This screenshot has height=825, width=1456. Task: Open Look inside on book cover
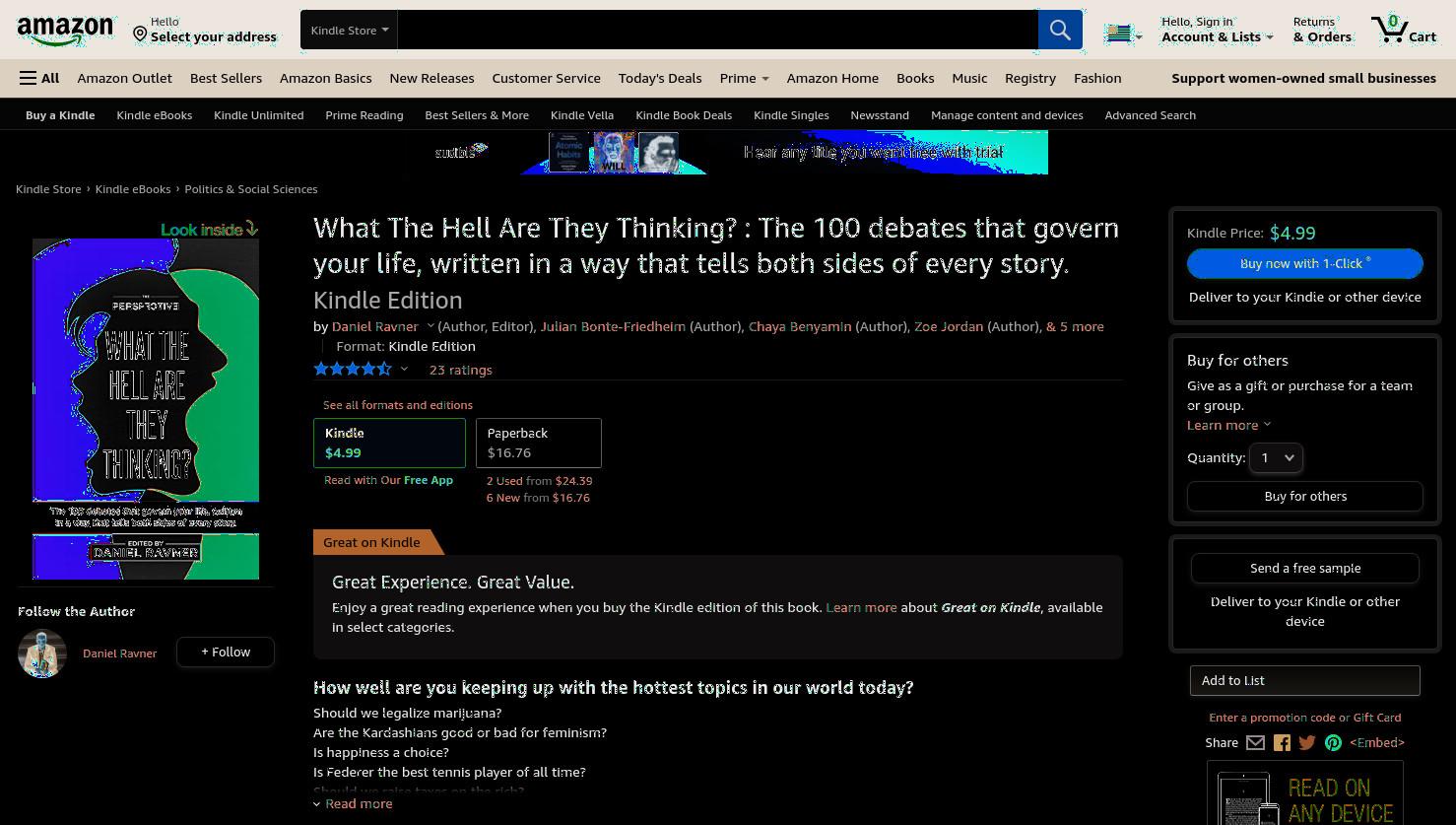[209, 230]
